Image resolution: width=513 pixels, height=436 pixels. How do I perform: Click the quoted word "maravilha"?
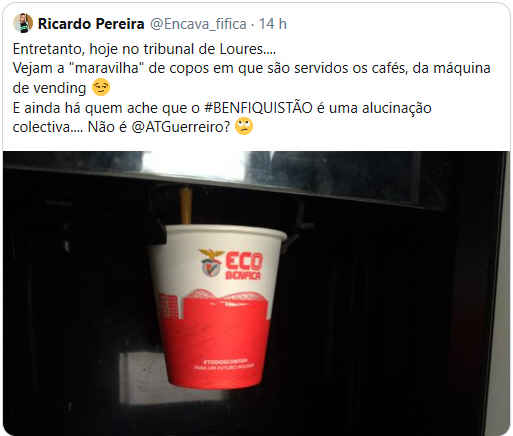click(107, 68)
